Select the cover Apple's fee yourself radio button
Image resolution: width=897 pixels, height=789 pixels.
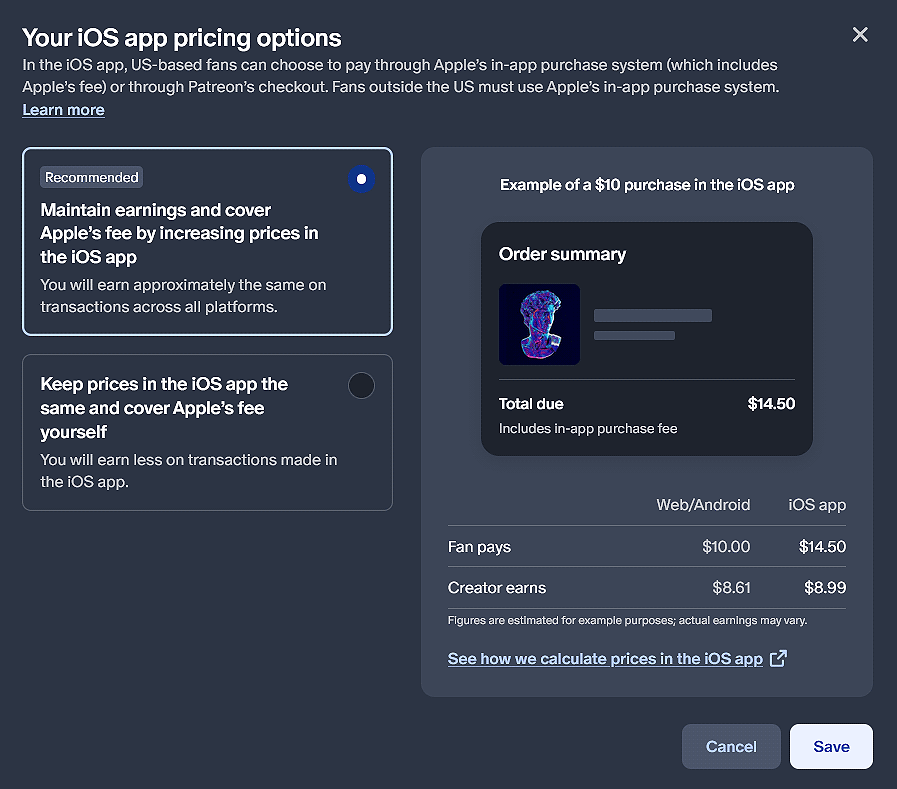[362, 386]
